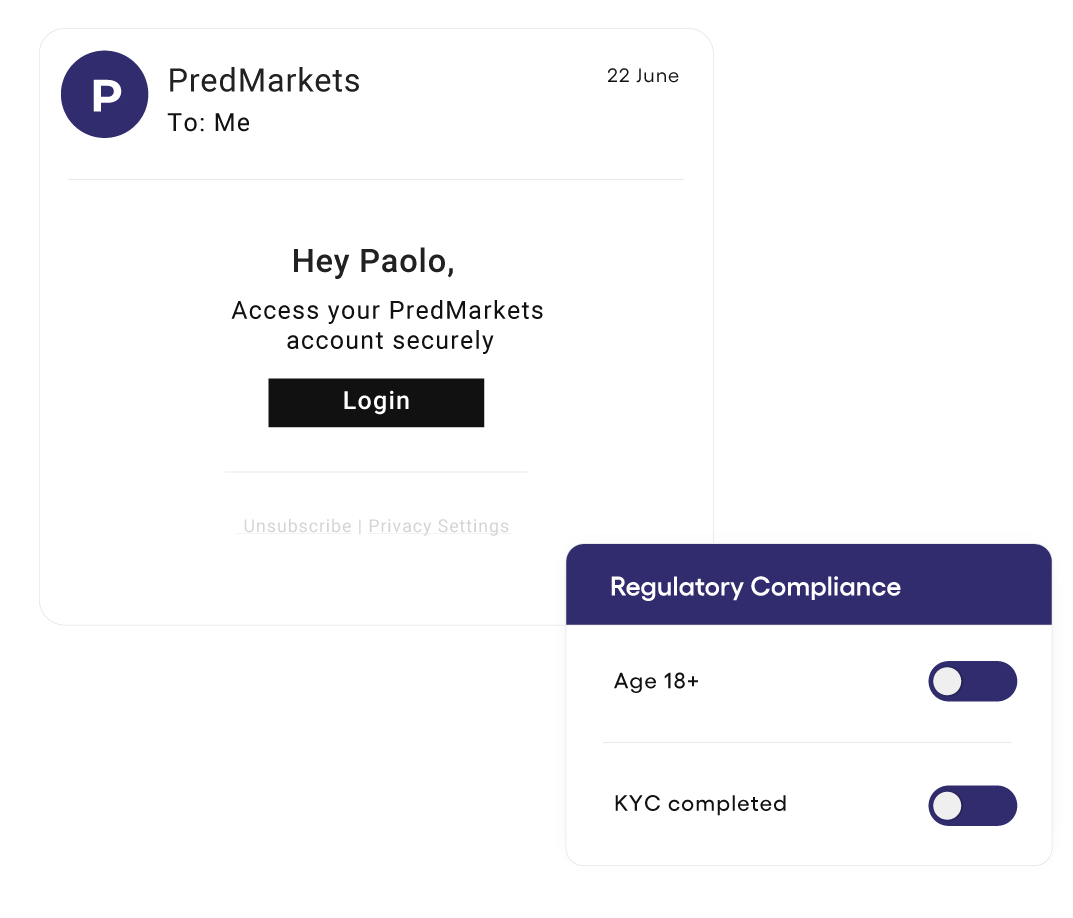The width and height of the screenshot is (1073, 918).
Task: Follow the Unsubscribe link
Action: coord(297,526)
